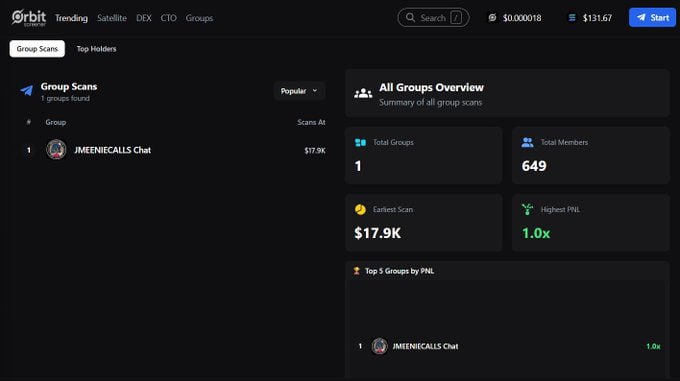Click the trophy icon by Top 5 Groups
Screen dimensions: 680x381
356,271
